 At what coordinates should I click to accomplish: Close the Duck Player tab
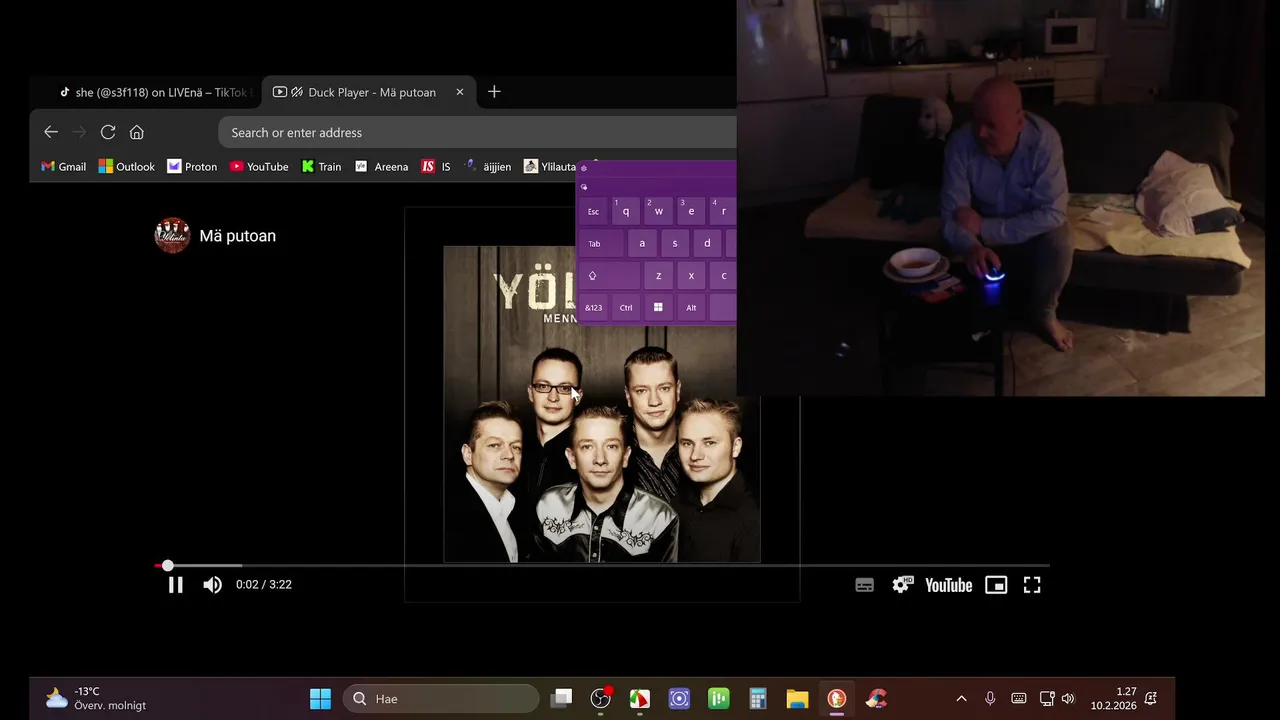pos(460,92)
